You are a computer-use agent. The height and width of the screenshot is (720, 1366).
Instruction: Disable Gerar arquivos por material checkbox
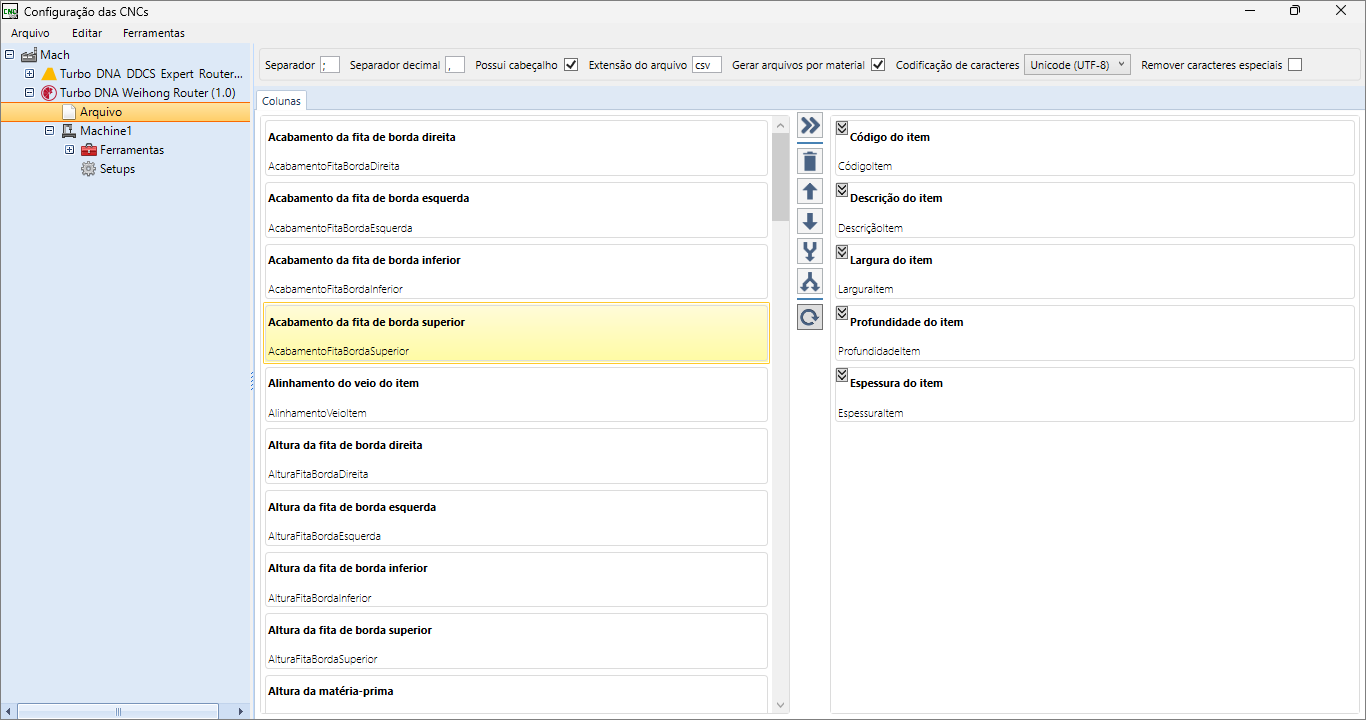878,65
